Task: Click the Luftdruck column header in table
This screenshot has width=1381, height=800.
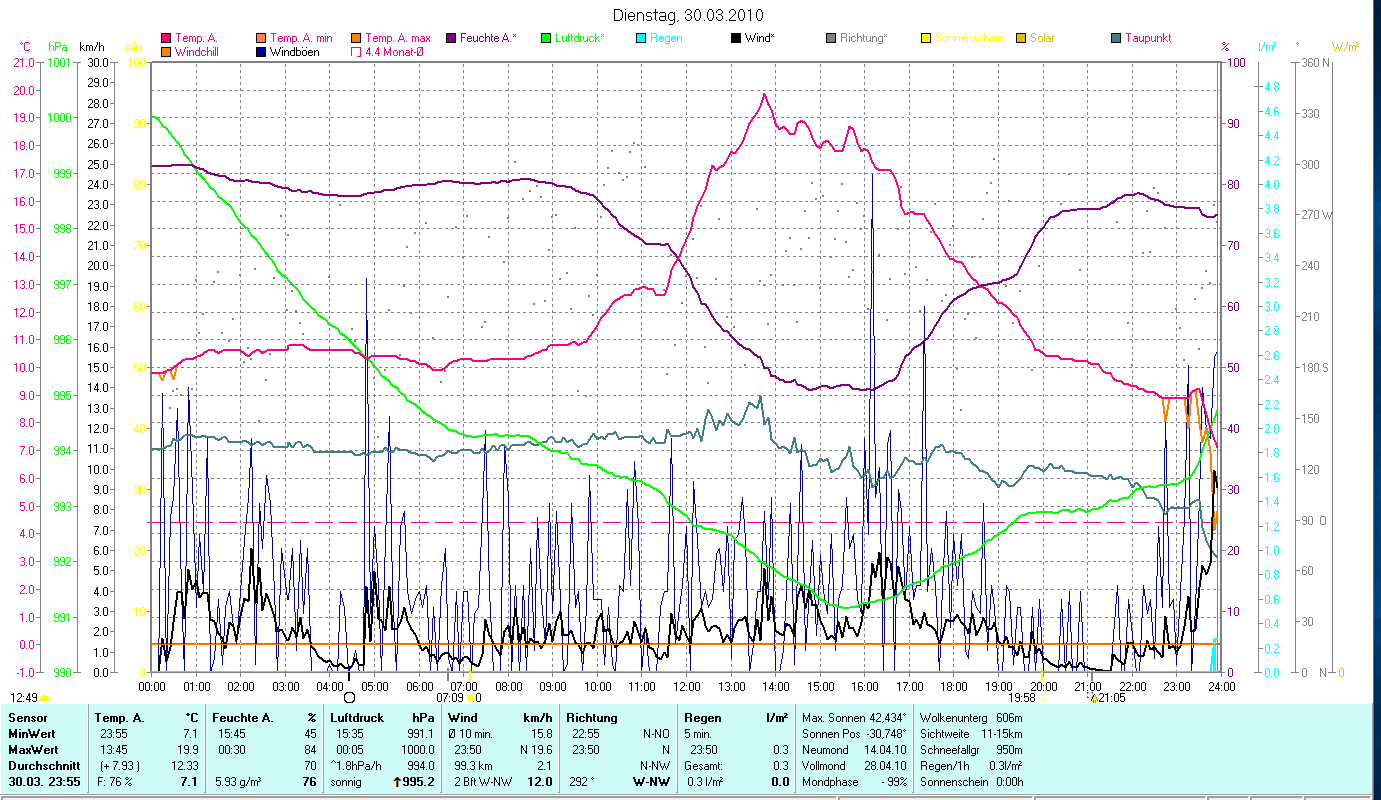Action: (x=355, y=718)
